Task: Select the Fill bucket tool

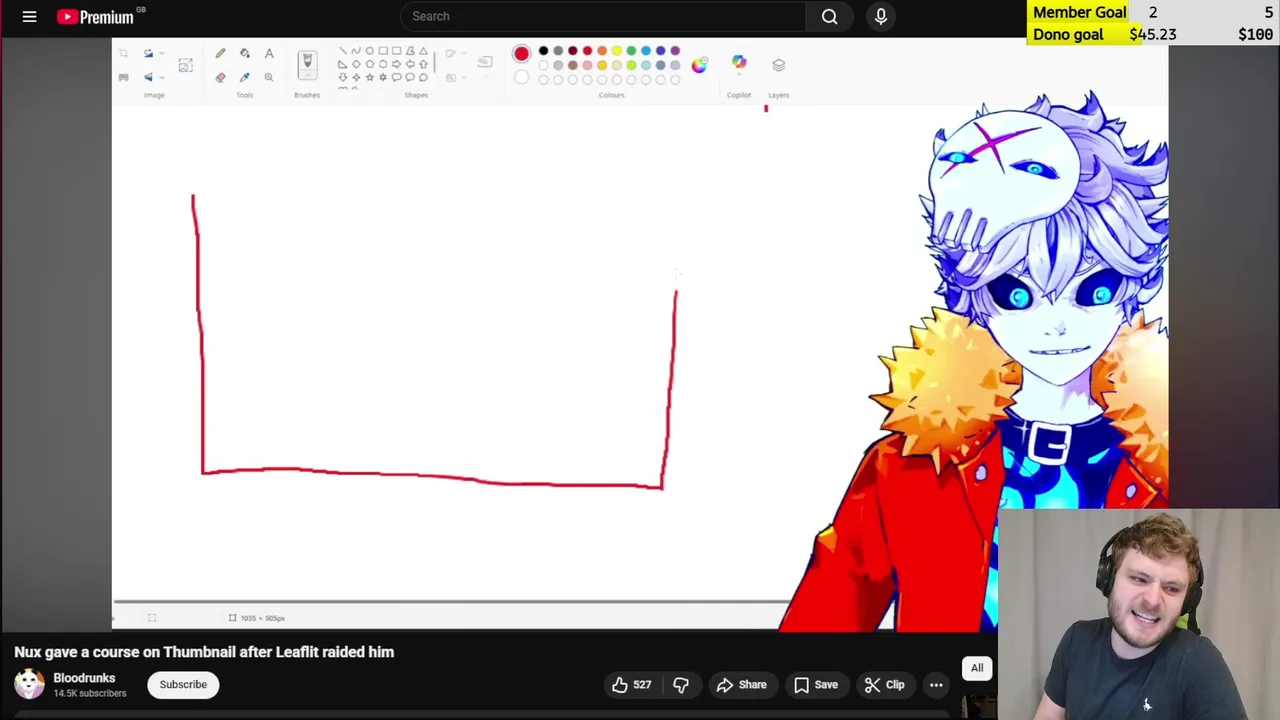Action: 245,53
